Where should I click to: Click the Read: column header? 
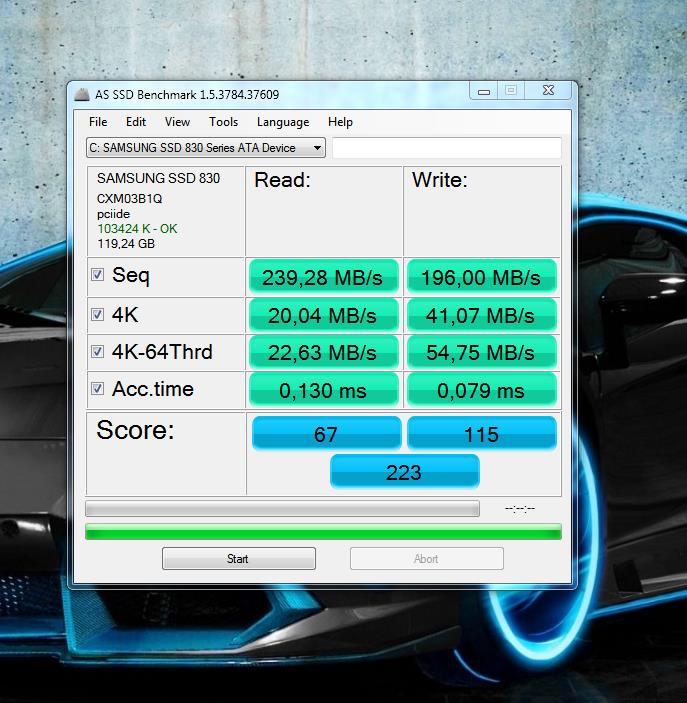coord(282,180)
